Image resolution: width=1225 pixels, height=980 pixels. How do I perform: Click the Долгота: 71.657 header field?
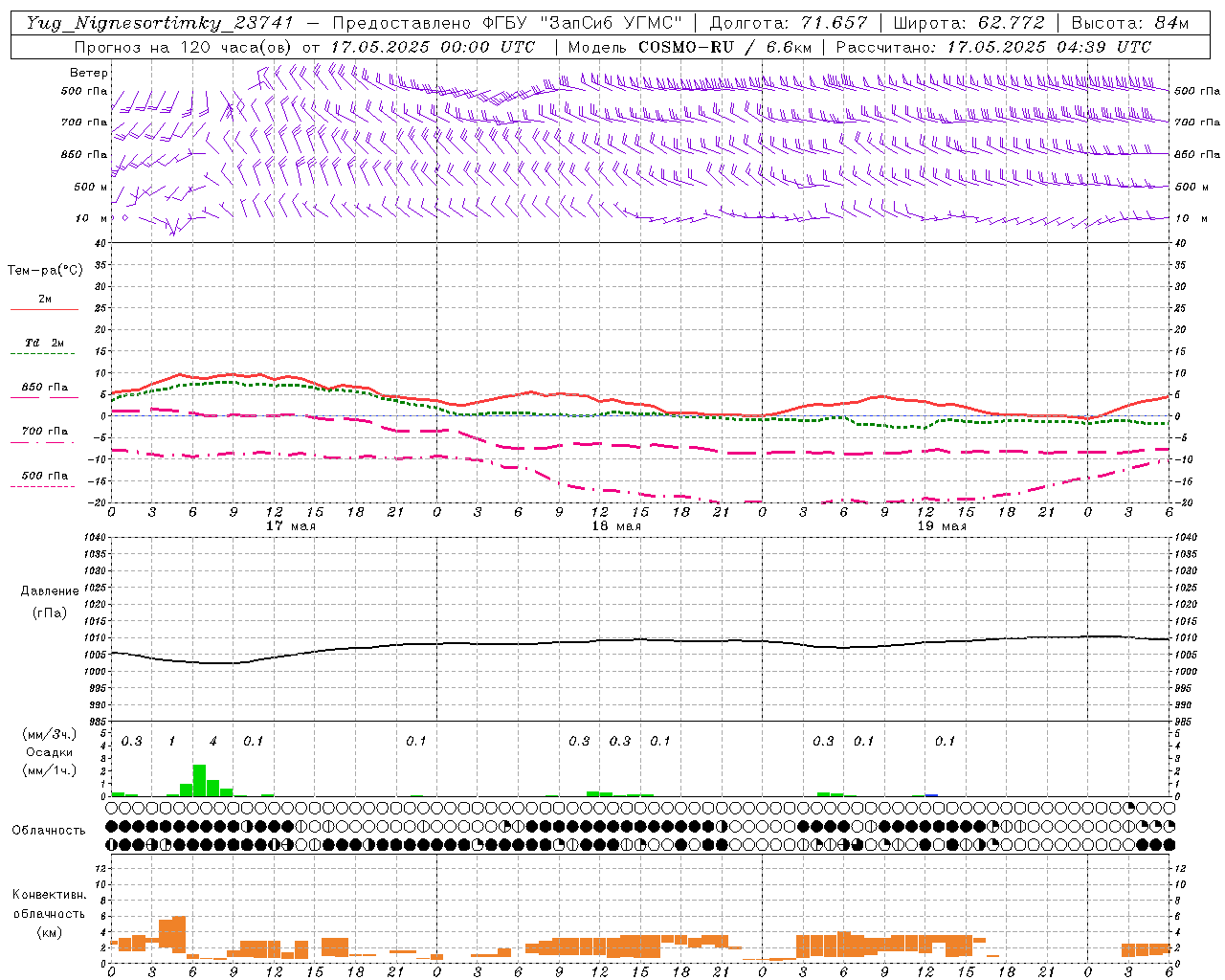coord(789,23)
